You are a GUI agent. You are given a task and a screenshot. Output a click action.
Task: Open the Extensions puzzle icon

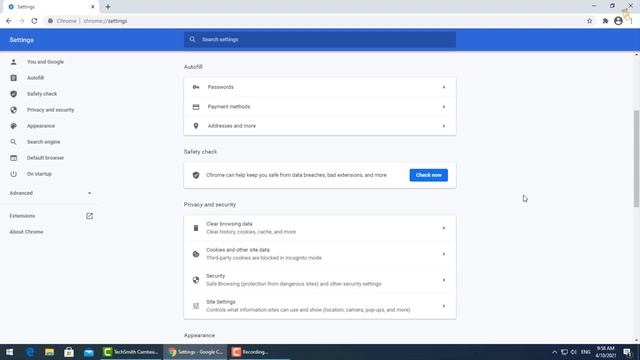[605, 21]
